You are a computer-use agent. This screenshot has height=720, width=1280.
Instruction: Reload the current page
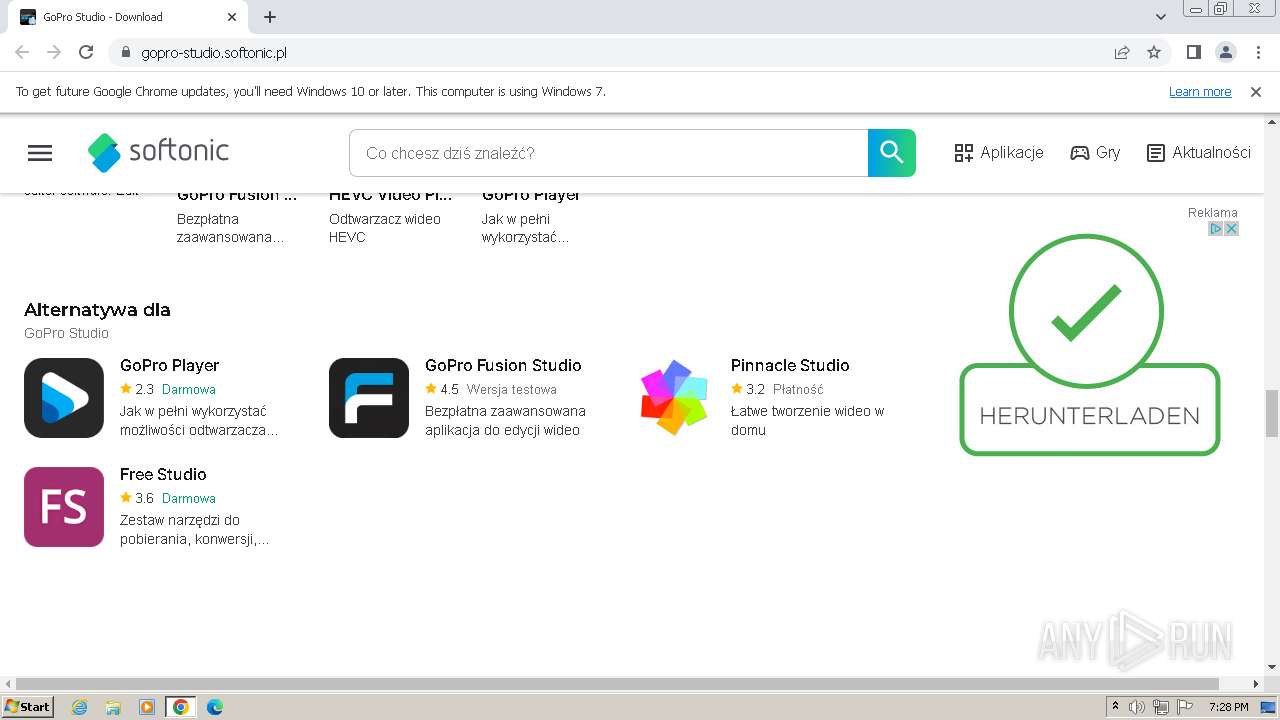pos(86,53)
